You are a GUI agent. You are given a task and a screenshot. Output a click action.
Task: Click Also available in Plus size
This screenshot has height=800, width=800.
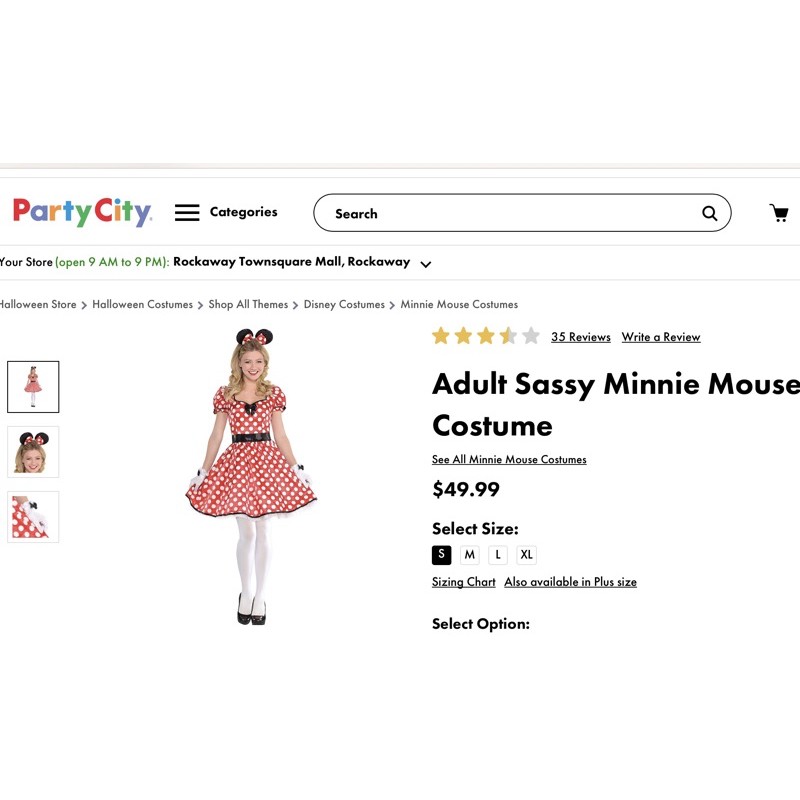tap(570, 582)
